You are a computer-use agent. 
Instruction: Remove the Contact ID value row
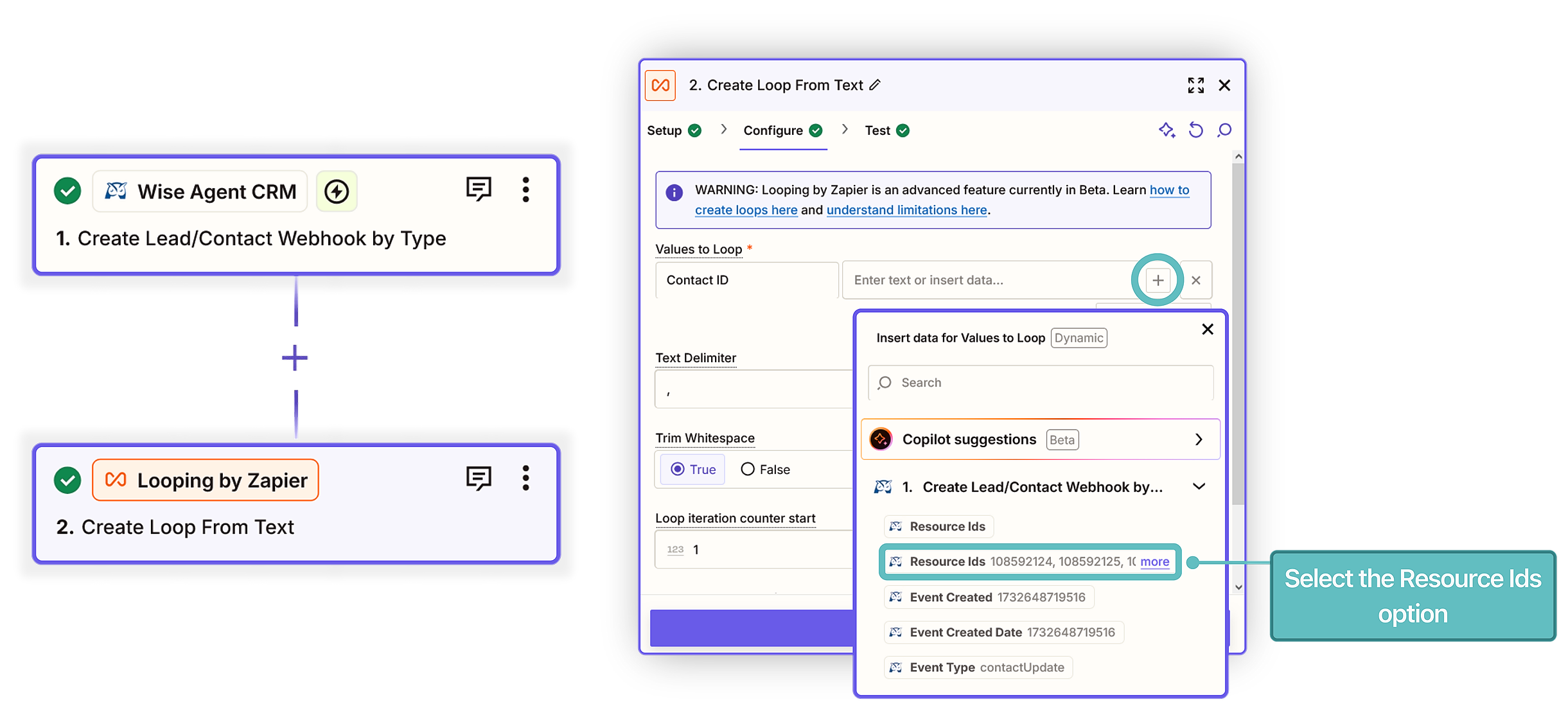pyautogui.click(x=1195, y=280)
